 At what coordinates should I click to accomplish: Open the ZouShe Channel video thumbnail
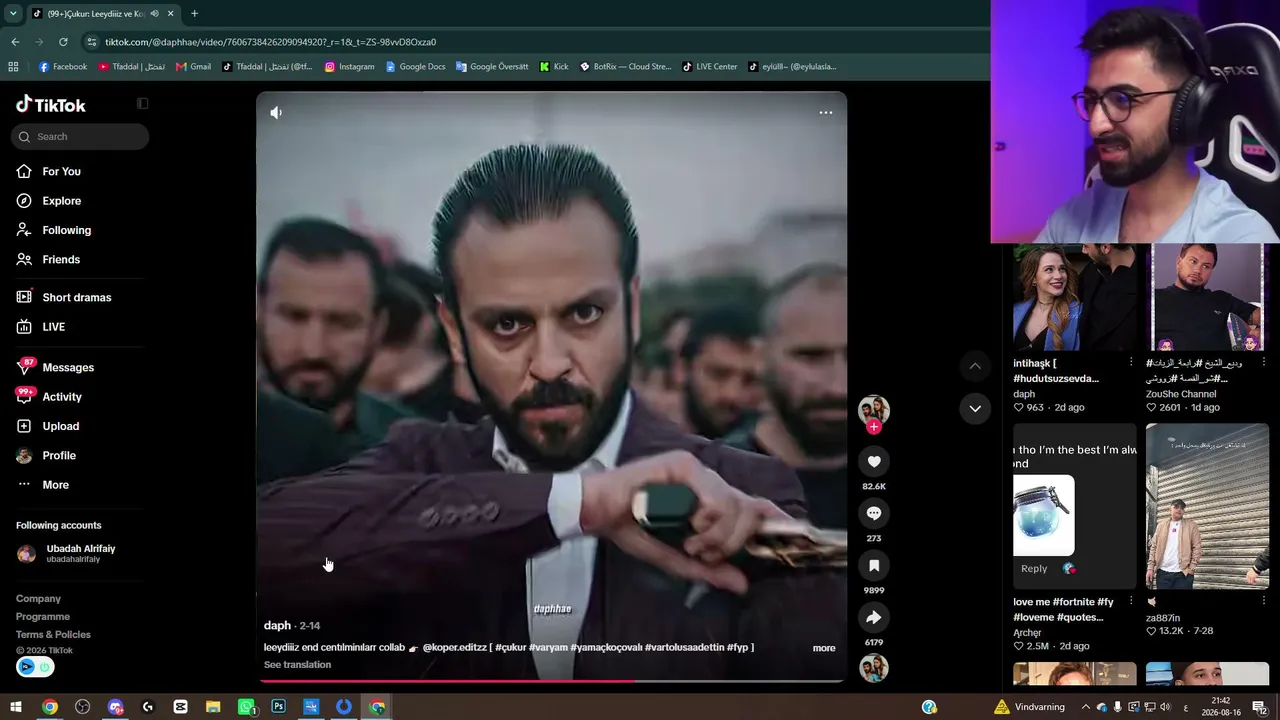click(x=1207, y=297)
